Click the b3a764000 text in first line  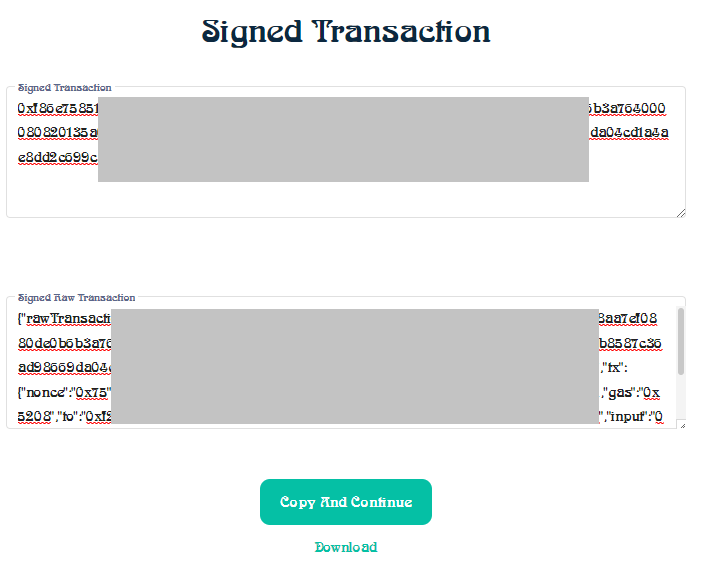tap(627, 109)
